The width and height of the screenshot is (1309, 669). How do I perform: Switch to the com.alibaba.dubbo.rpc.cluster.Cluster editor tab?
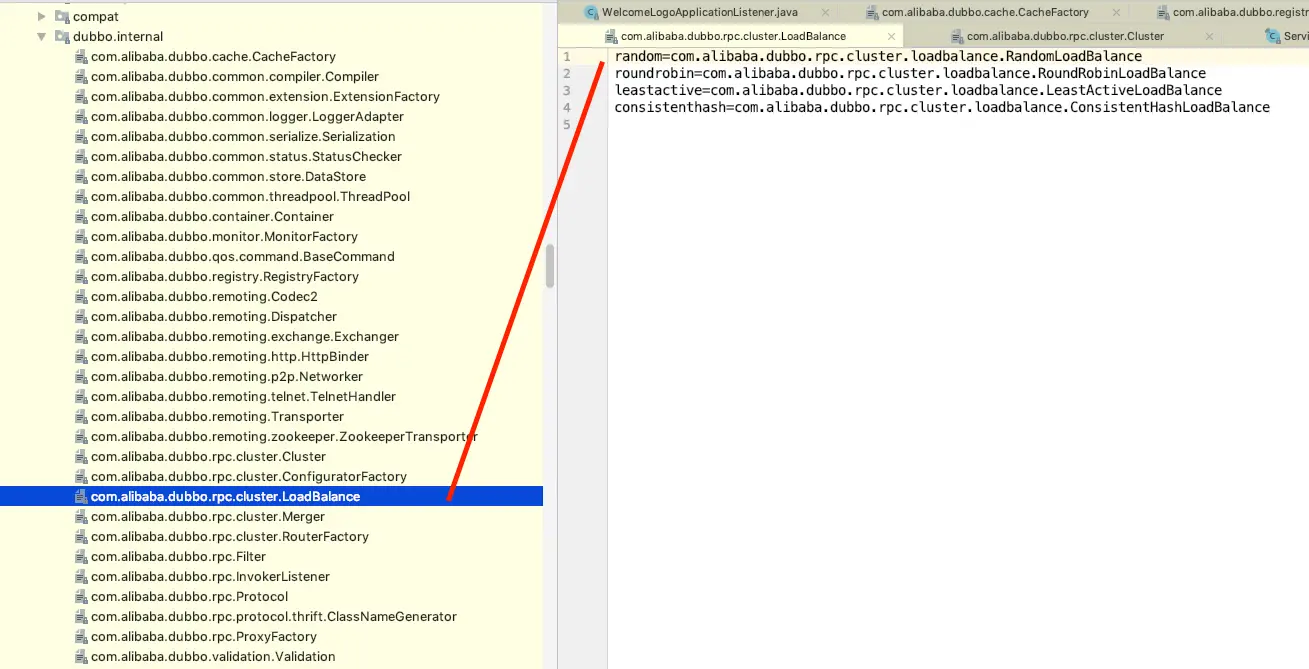1065,36
